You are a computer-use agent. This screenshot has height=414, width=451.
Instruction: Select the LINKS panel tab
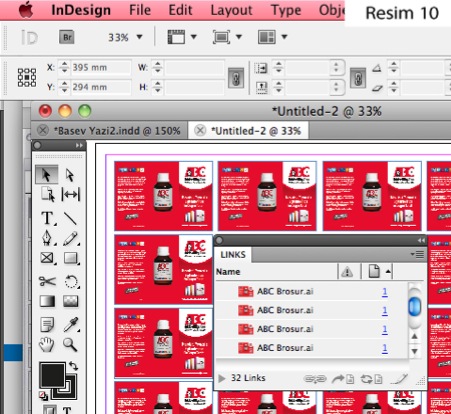pos(233,255)
